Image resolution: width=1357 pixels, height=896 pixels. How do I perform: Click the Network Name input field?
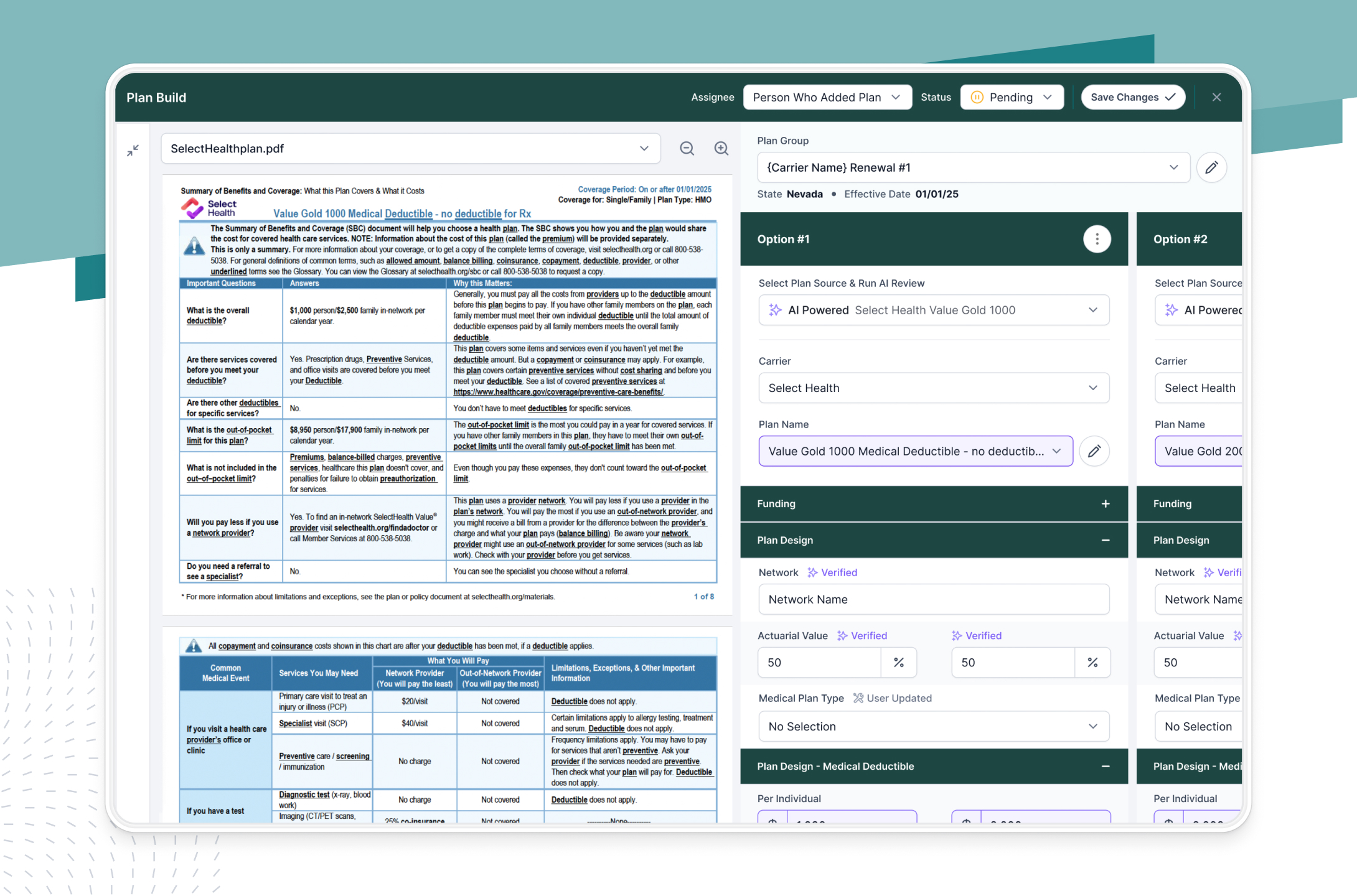pos(933,599)
